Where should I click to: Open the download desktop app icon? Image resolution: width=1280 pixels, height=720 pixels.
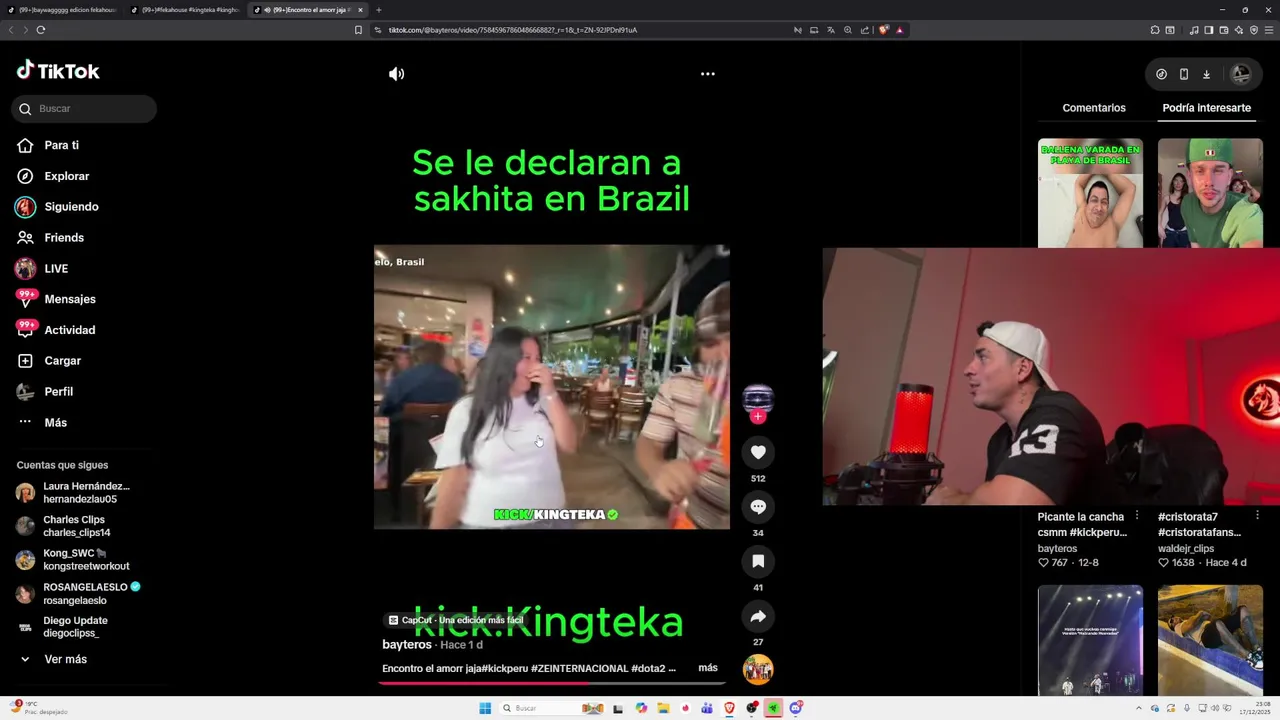click(x=1206, y=74)
